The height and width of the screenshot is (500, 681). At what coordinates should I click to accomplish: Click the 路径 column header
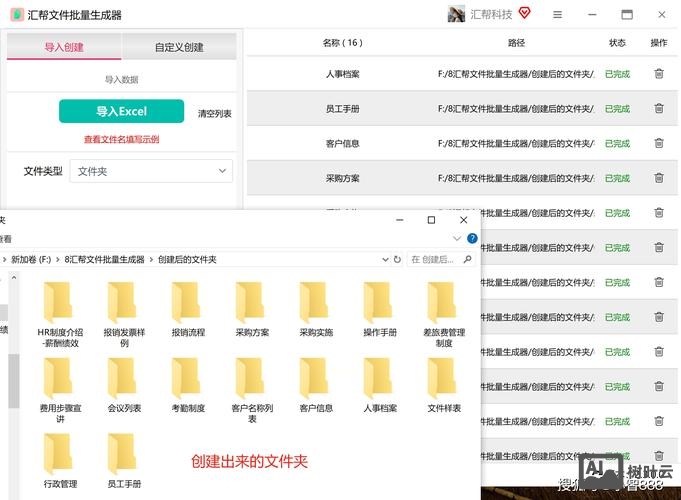(x=516, y=43)
